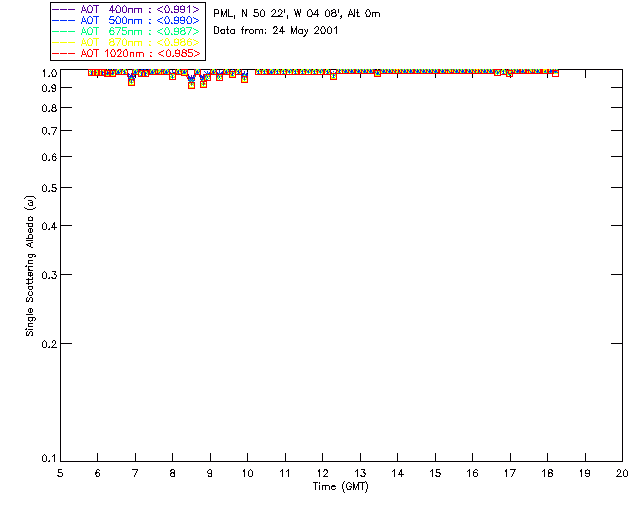Click the x-axis label 7

pos(135,473)
